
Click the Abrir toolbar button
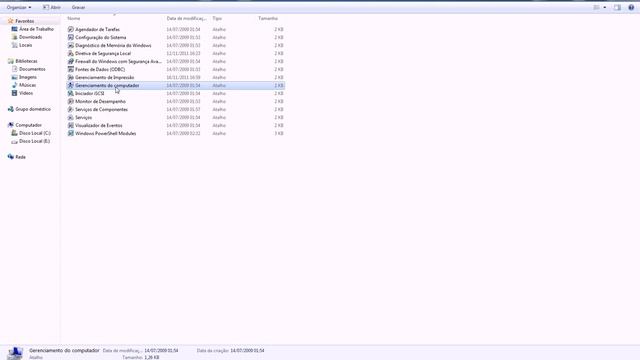click(52, 7)
